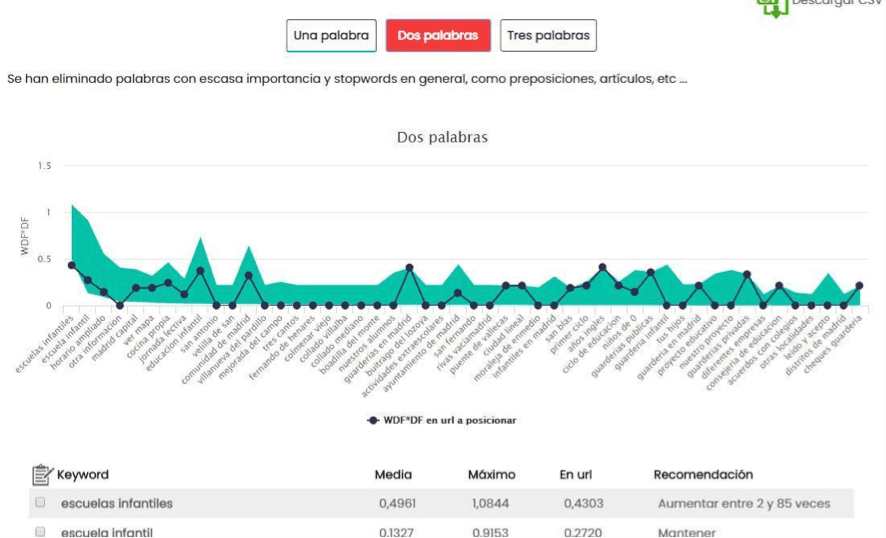The height and width of the screenshot is (538, 886).
Task: Select the Dos palabras tab
Action: [x=438, y=36]
